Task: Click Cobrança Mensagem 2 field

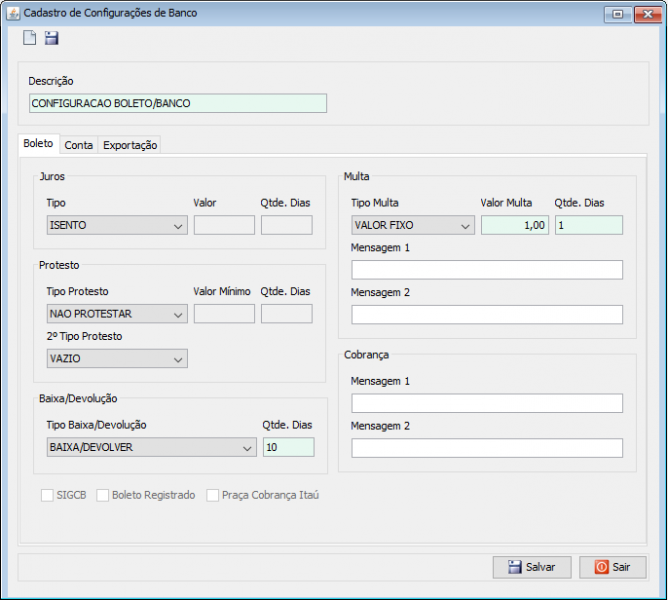Action: 487,448
